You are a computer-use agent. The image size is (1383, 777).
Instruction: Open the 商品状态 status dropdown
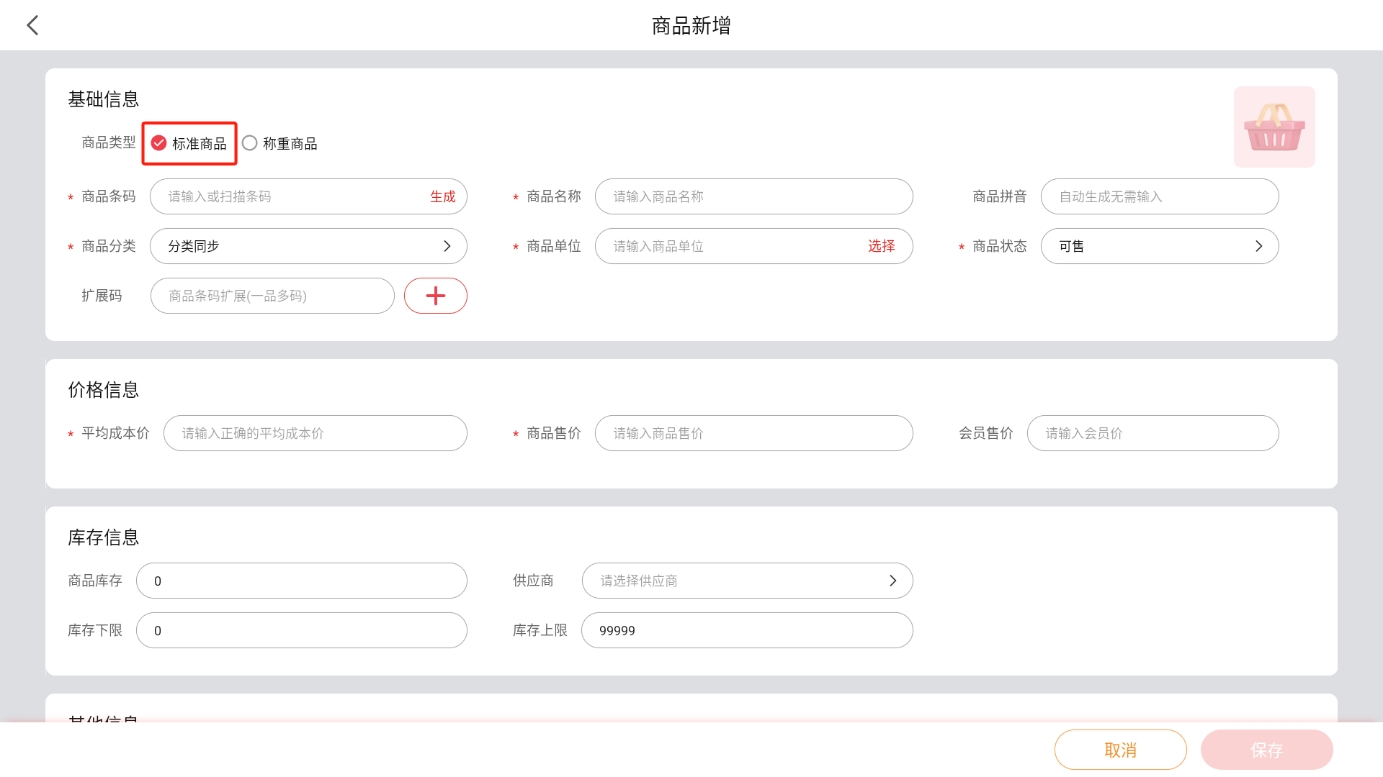[x=1159, y=246]
